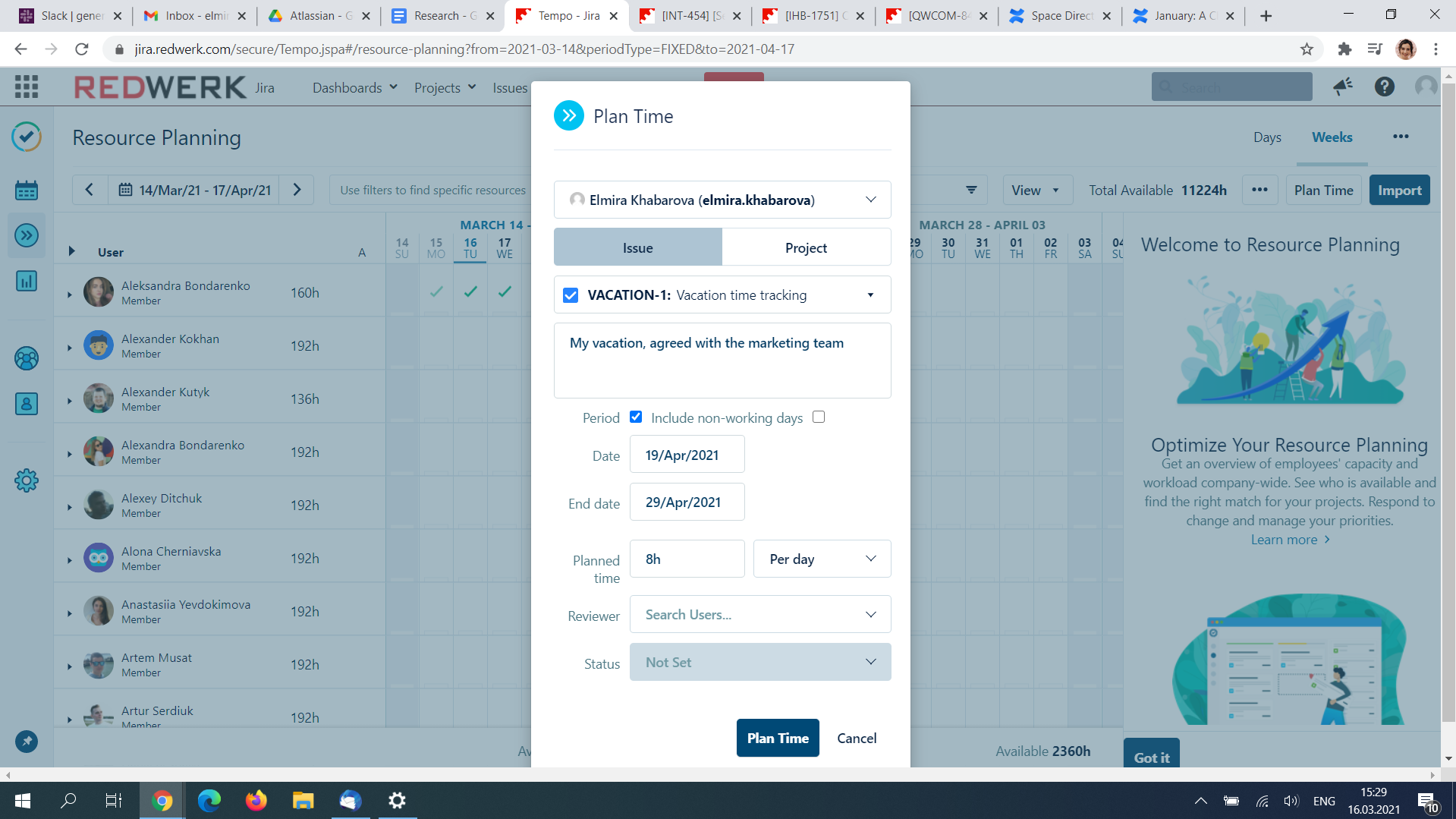Open the feedback megaphone icon
The width and height of the screenshot is (1456, 819).
(x=1343, y=87)
